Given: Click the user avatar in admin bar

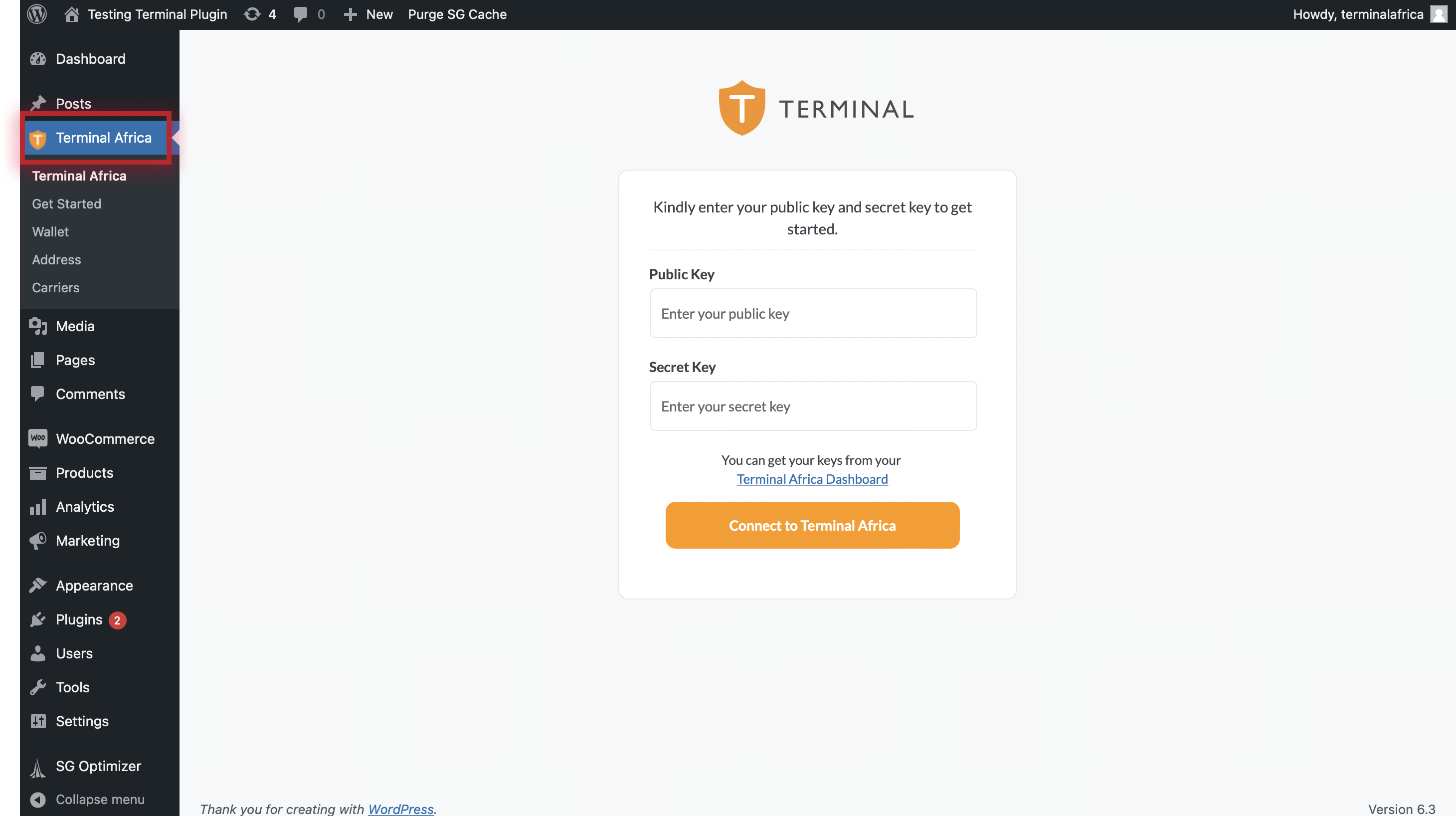Looking at the screenshot, I should point(1438,14).
